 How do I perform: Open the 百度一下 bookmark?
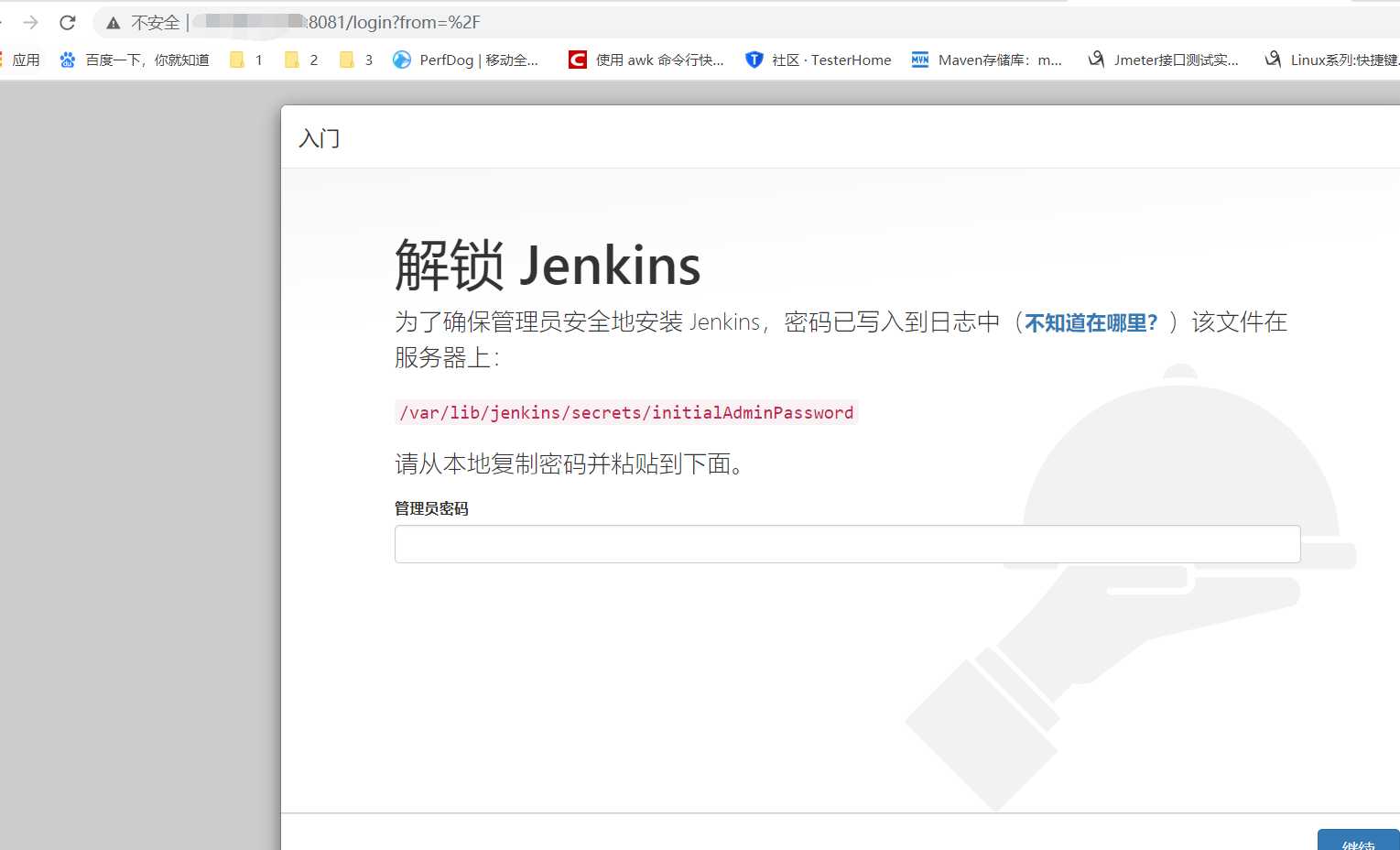pyautogui.click(x=134, y=60)
